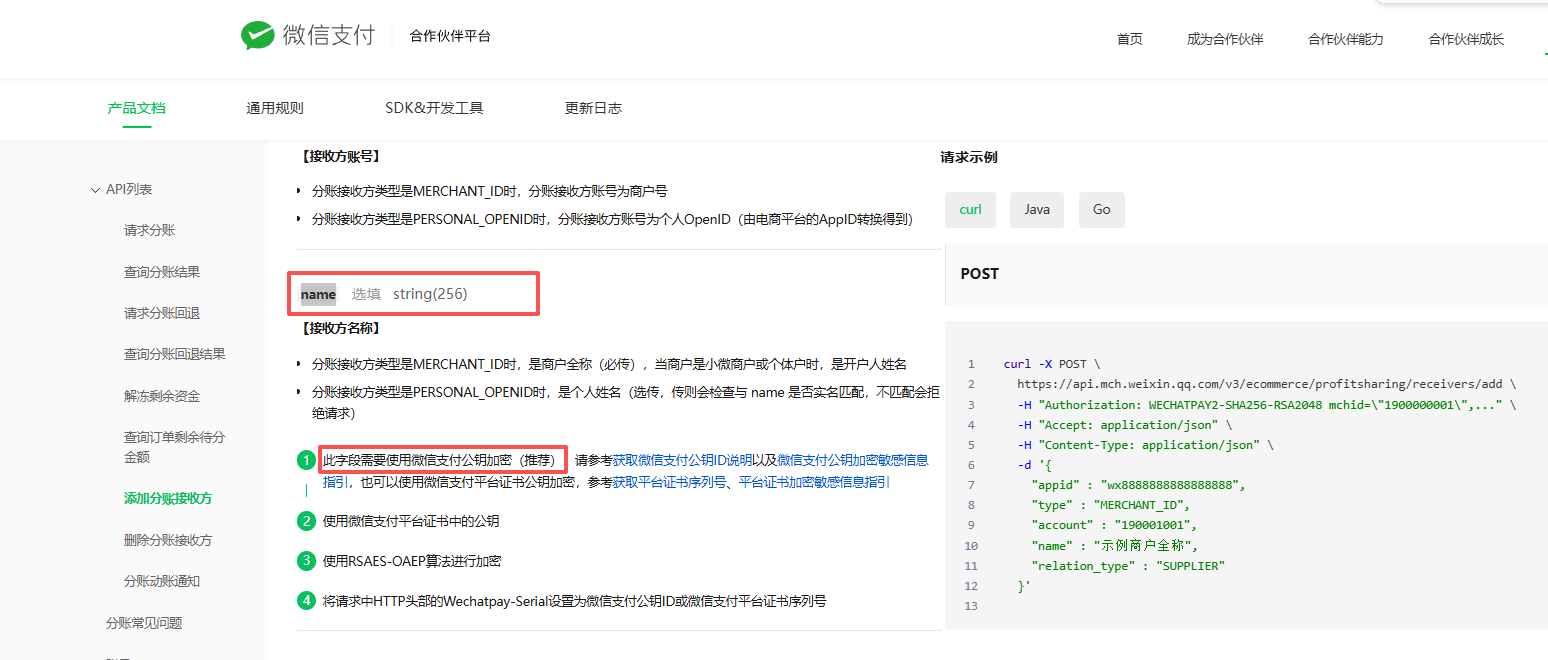Follow the 获取微信支付公钥ID说明 link
Screen dimensions: 1548x660
(682, 460)
